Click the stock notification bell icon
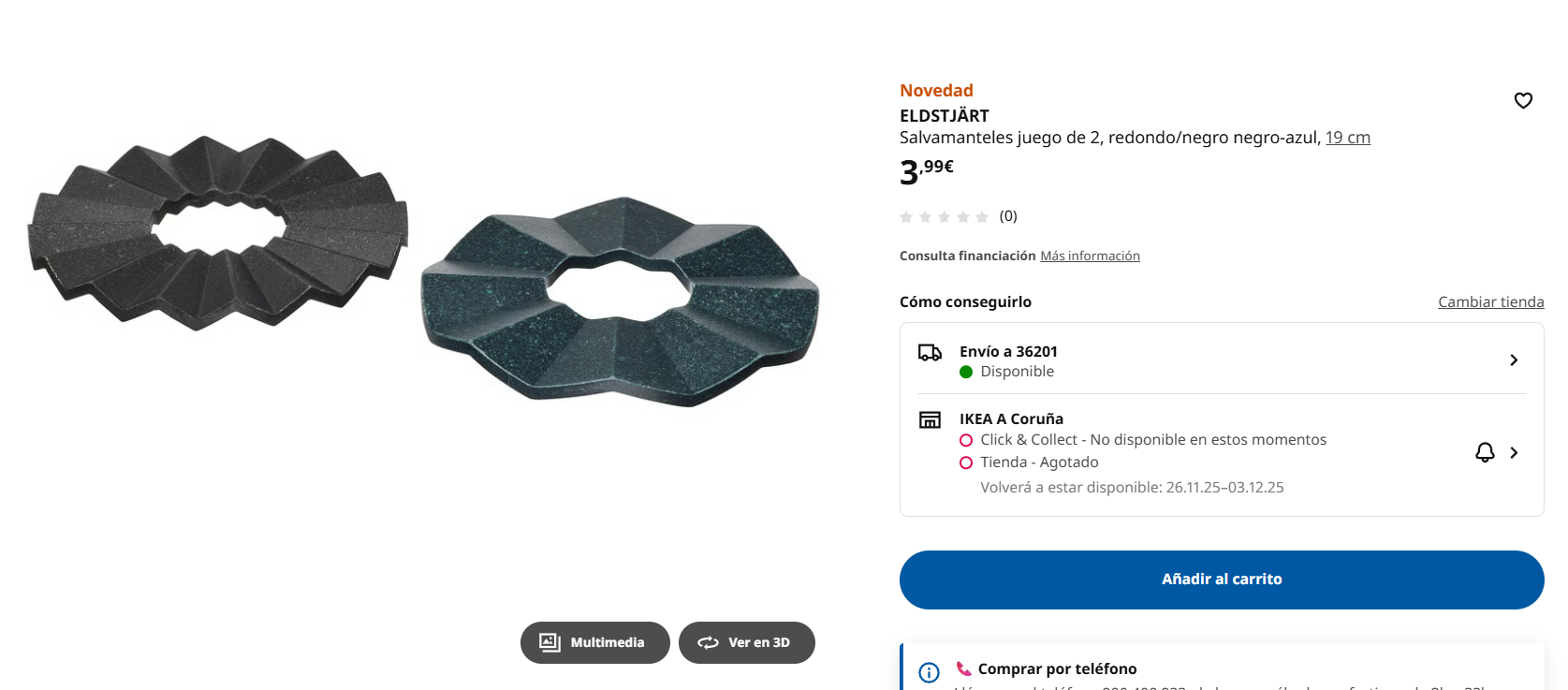Image resolution: width=1568 pixels, height=690 pixels. [1485, 453]
